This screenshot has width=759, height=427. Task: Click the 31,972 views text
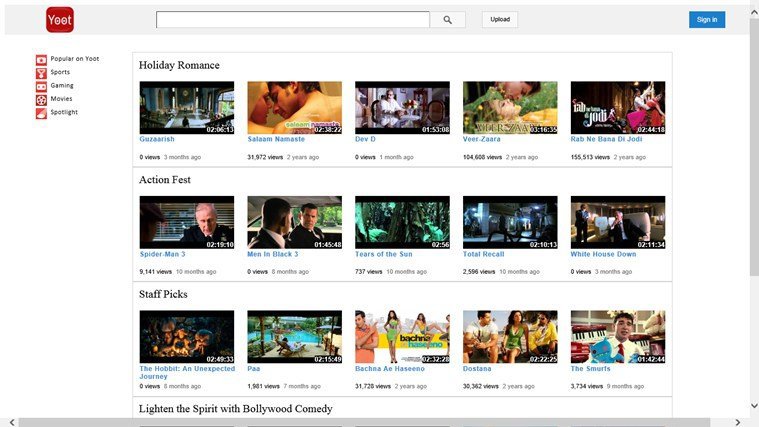point(265,157)
